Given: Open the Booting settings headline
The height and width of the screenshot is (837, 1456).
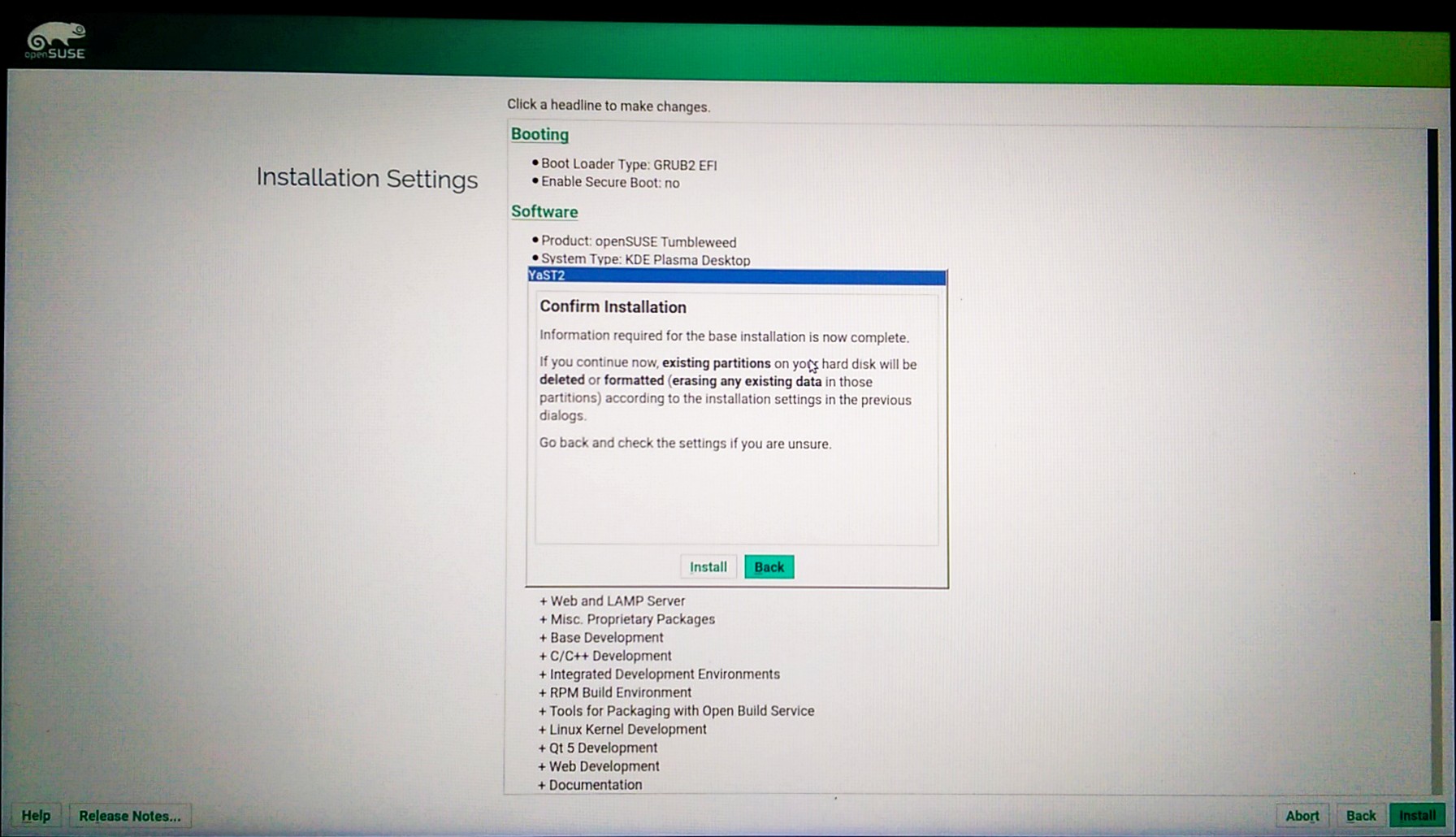Looking at the screenshot, I should coord(539,134).
